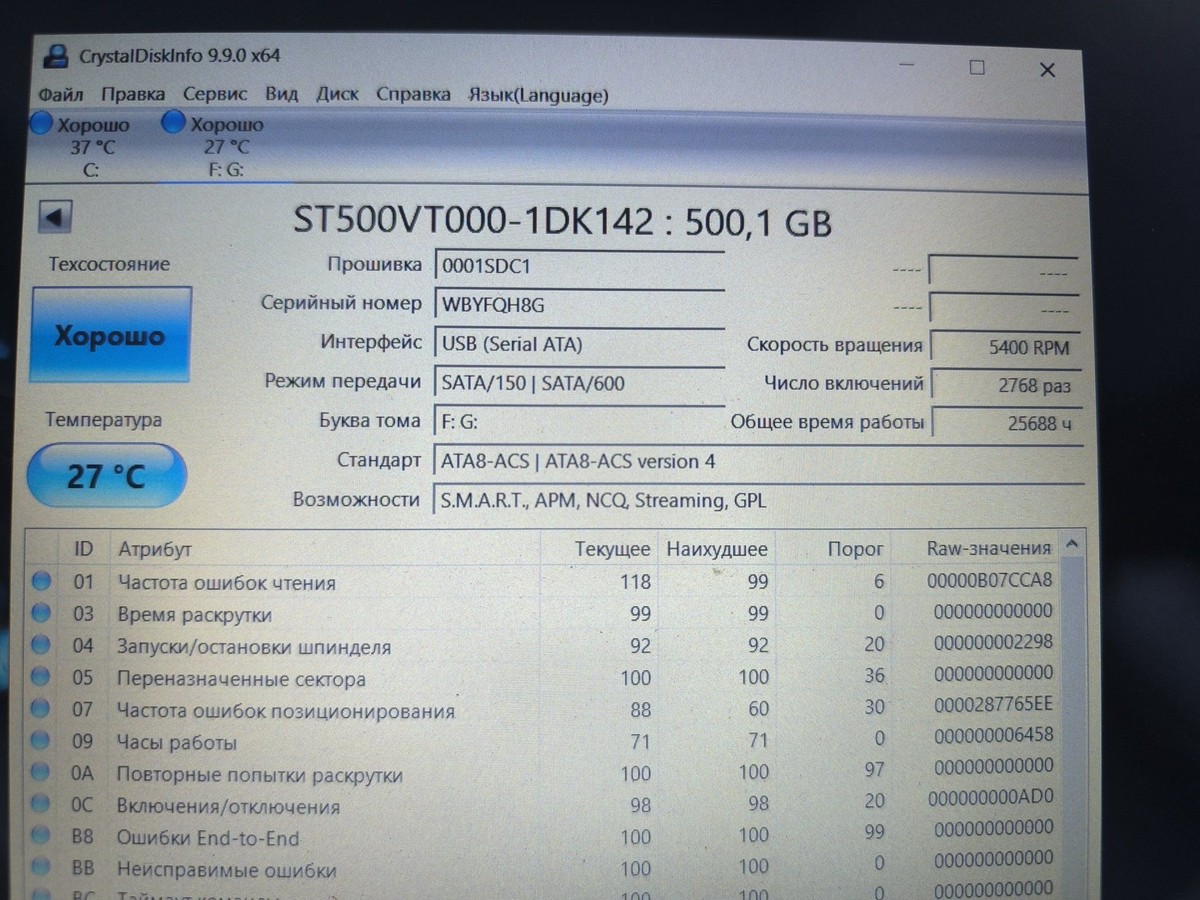The image size is (1200, 900).
Task: Open the Файл menu
Action: point(61,95)
